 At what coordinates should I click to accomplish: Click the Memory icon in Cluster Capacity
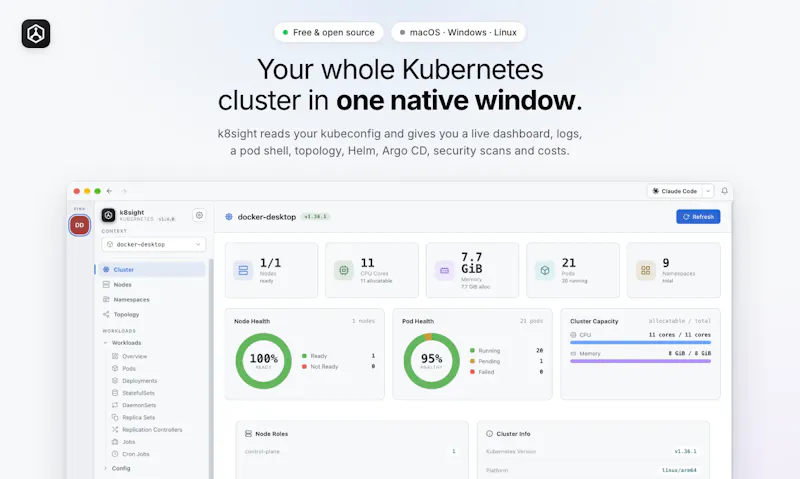573,354
